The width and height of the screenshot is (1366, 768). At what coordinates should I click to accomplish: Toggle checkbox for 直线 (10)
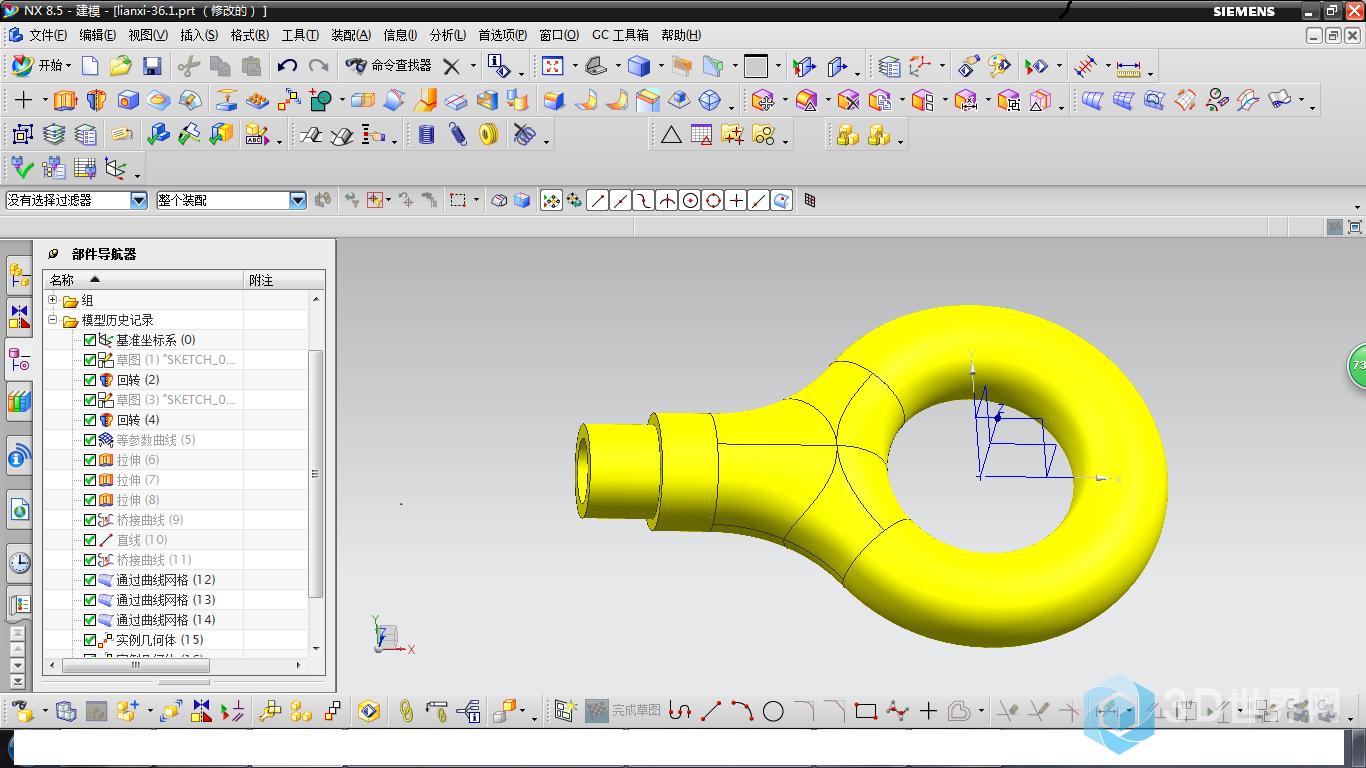[90, 540]
